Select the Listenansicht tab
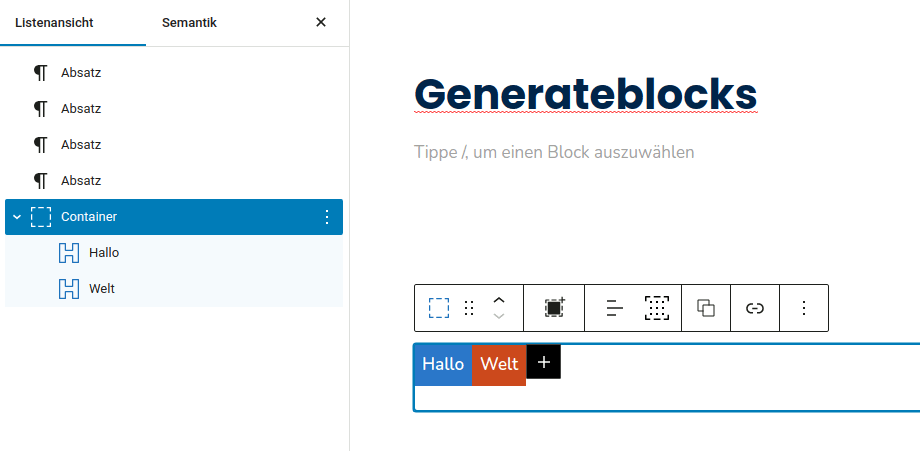Image resolution: width=920 pixels, height=451 pixels. (x=54, y=23)
